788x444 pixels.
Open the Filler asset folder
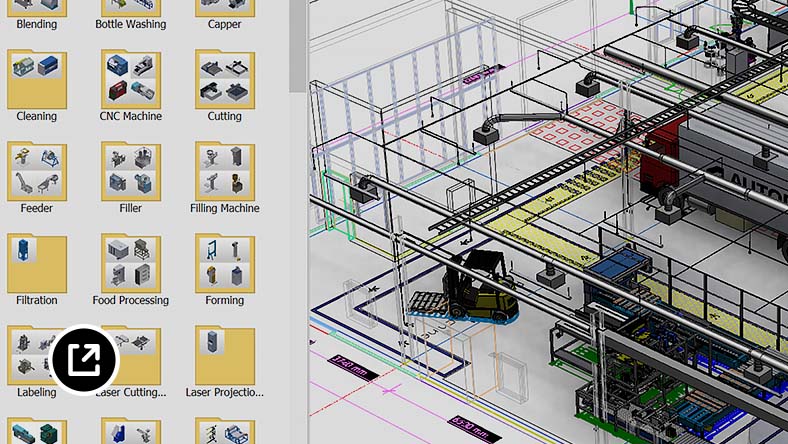coord(130,172)
